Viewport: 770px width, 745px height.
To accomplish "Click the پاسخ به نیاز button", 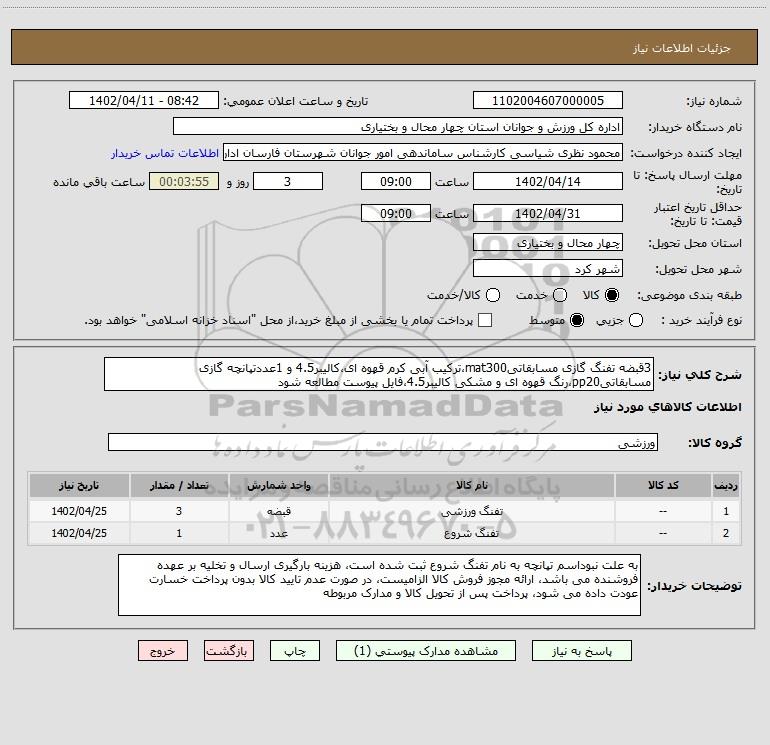I will tap(581, 651).
